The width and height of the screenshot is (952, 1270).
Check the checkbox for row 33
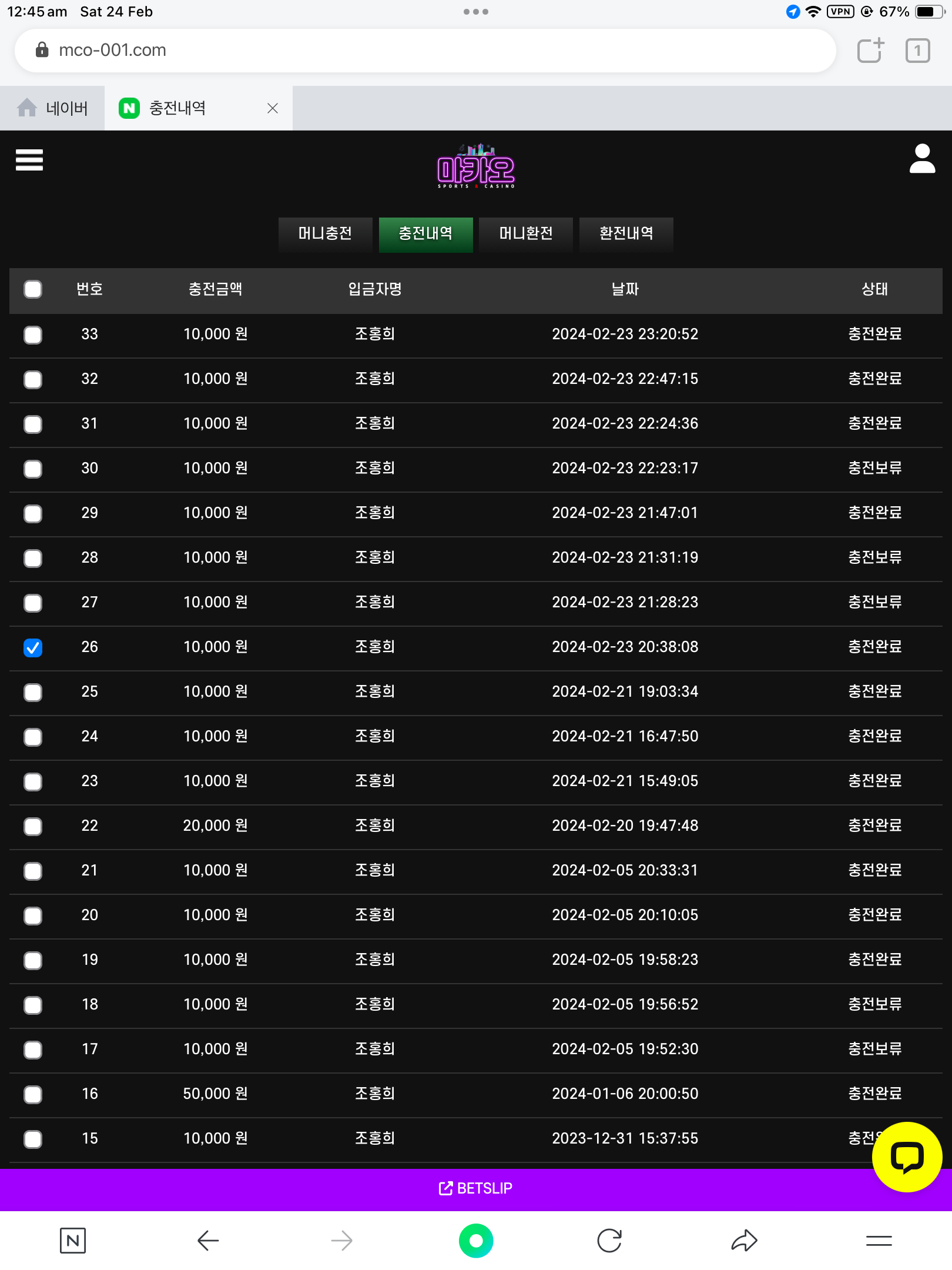click(x=33, y=335)
